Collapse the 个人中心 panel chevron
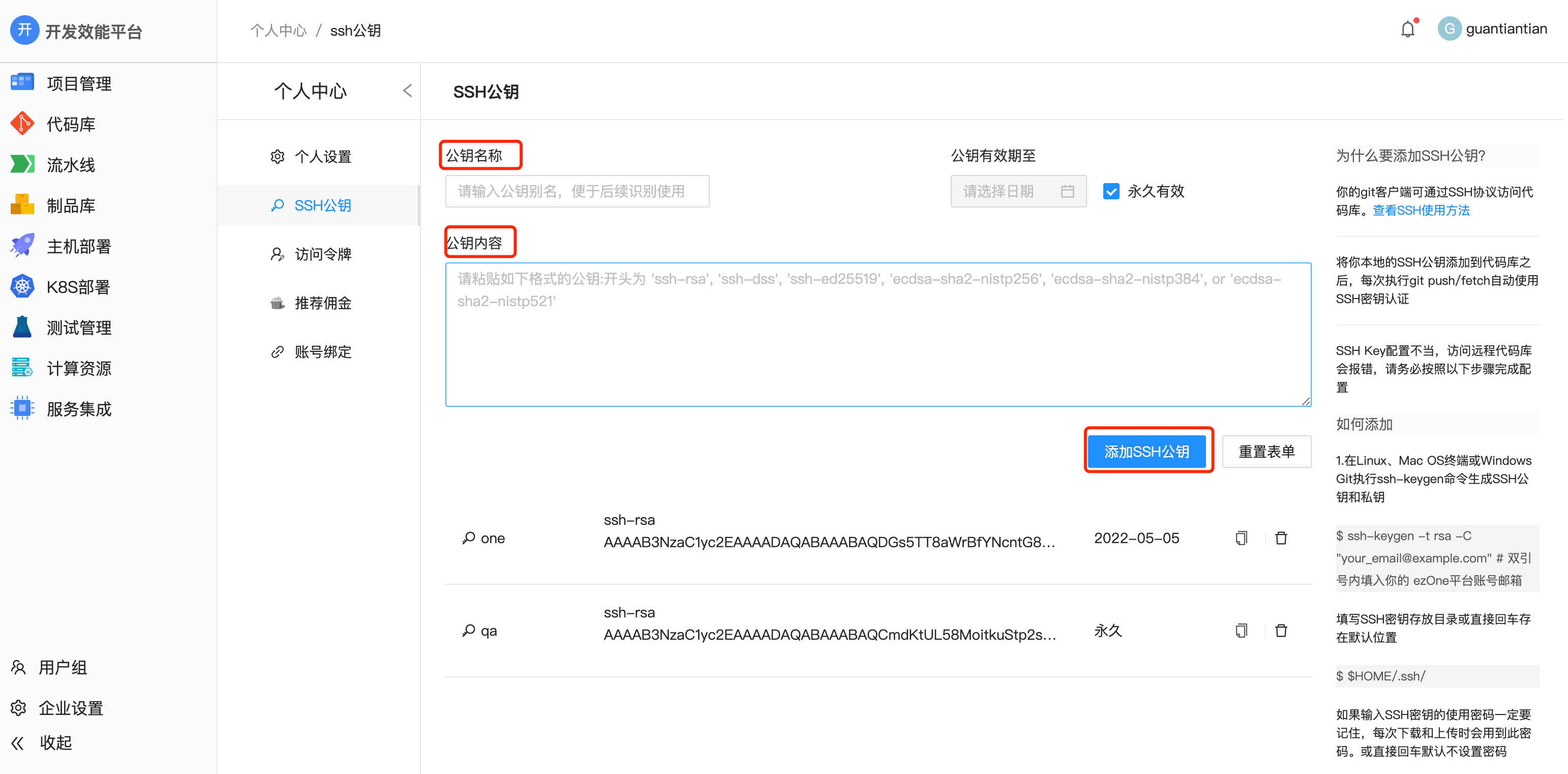This screenshot has width=1568, height=774. pos(407,91)
